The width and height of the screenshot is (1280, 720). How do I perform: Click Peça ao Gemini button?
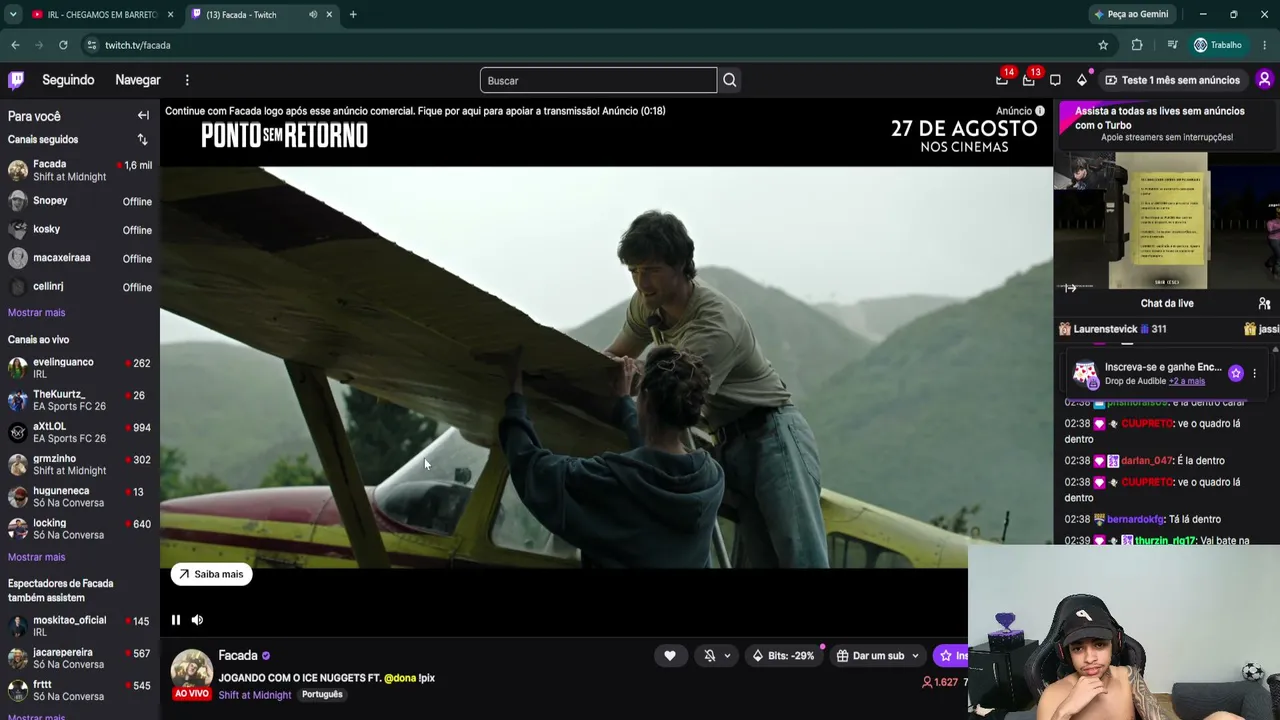tap(1131, 15)
